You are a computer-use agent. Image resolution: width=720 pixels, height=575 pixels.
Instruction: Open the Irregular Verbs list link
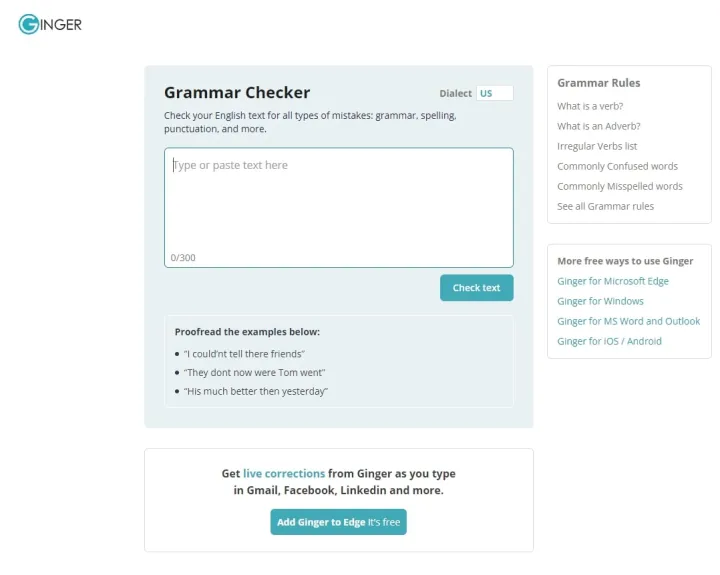point(597,146)
